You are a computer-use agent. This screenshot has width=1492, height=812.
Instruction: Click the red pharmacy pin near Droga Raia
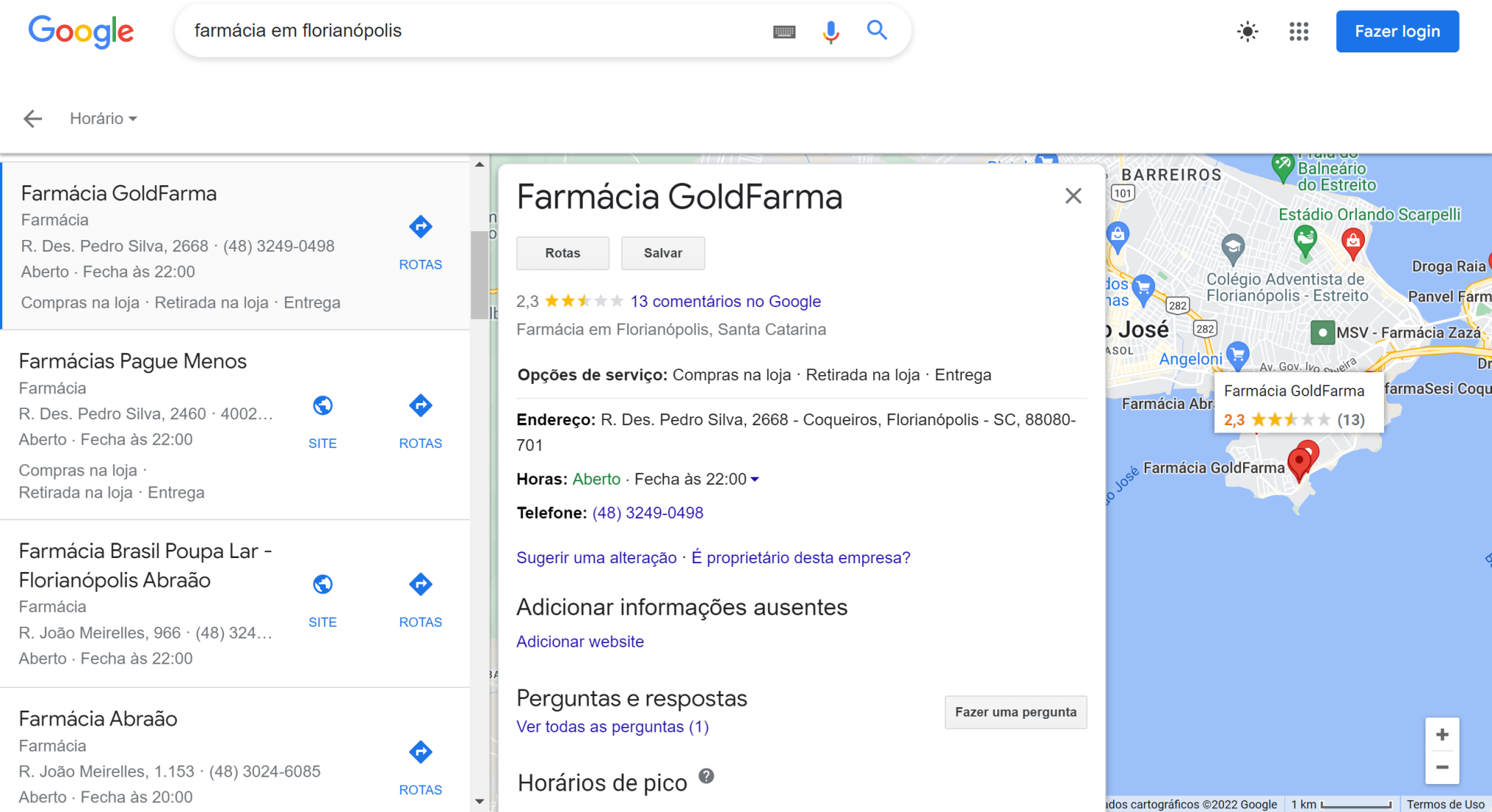[x=1353, y=243]
